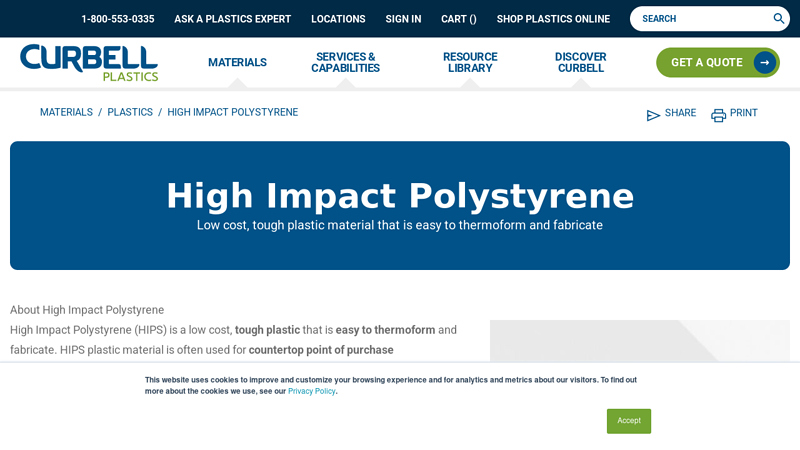Open the Cart
Viewport: 800px width, 450px height.
(459, 19)
